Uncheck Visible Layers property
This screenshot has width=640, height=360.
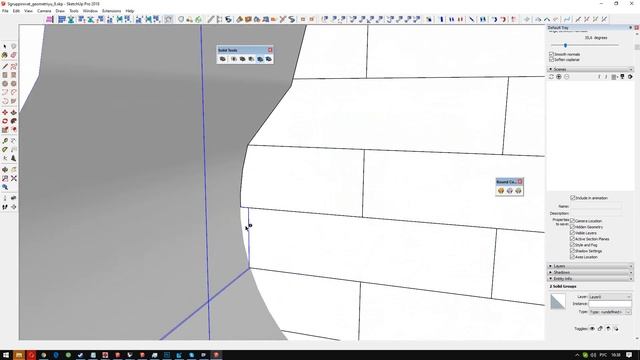pos(572,233)
